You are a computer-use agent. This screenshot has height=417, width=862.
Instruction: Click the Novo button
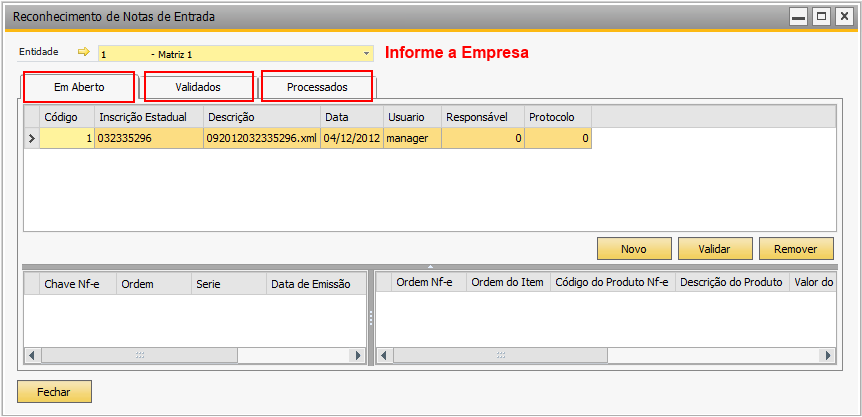point(634,249)
